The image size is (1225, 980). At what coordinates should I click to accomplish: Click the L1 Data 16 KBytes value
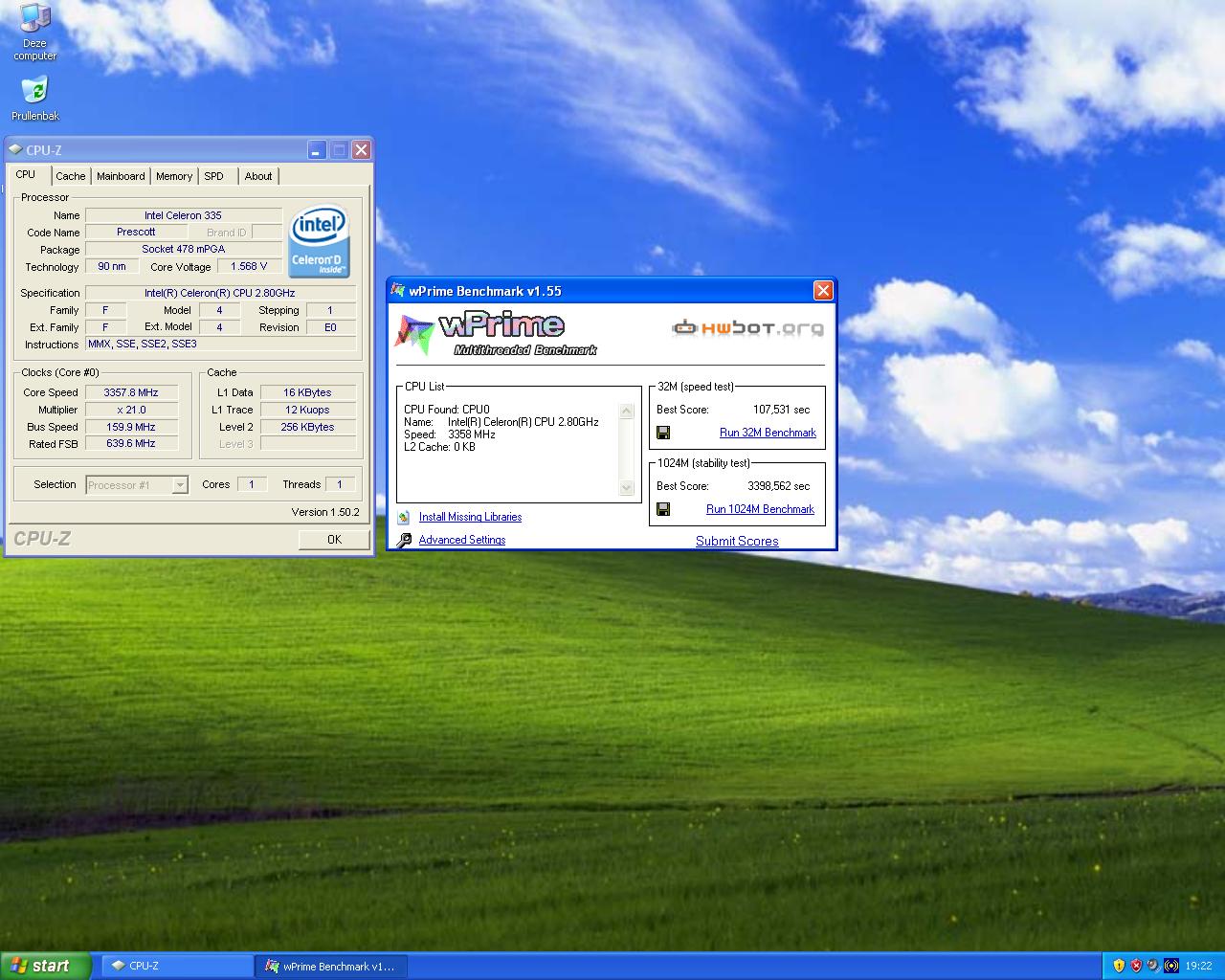pos(307,392)
